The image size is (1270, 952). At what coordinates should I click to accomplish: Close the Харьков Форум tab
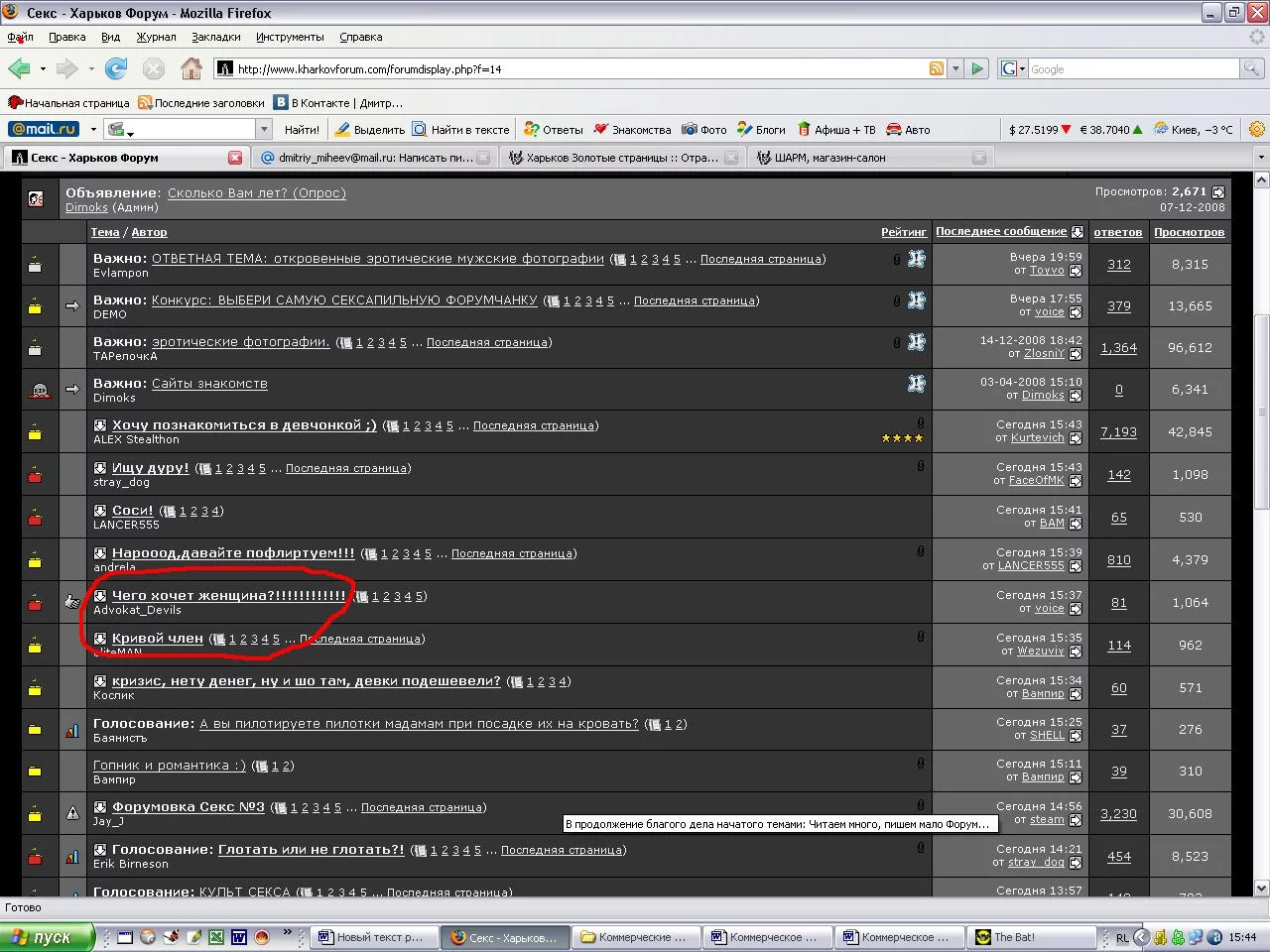(235, 158)
